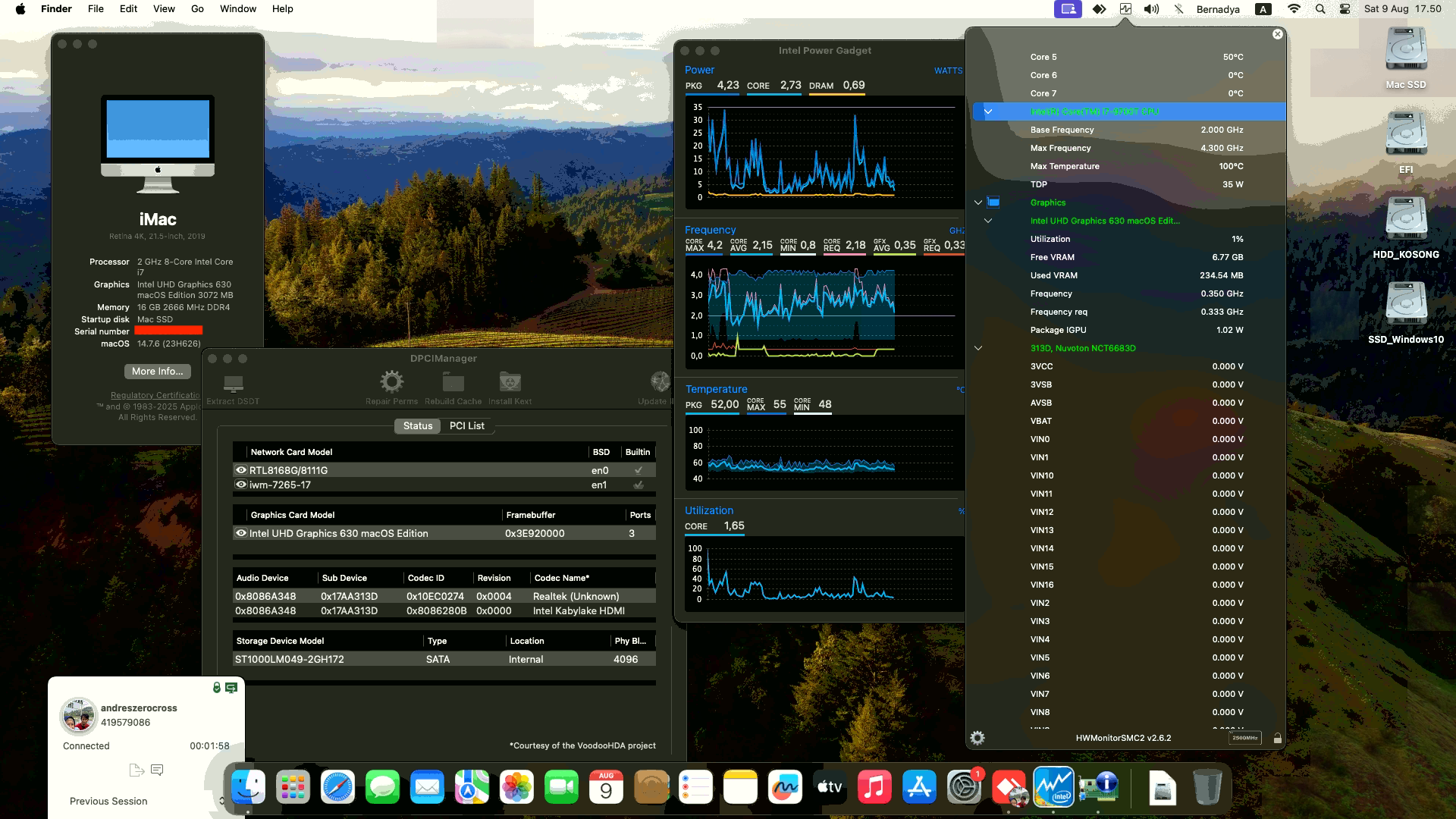Collapse the Intel UHD Graphics 630 sensor list
This screenshot has height=819, width=1456.
pos(987,220)
